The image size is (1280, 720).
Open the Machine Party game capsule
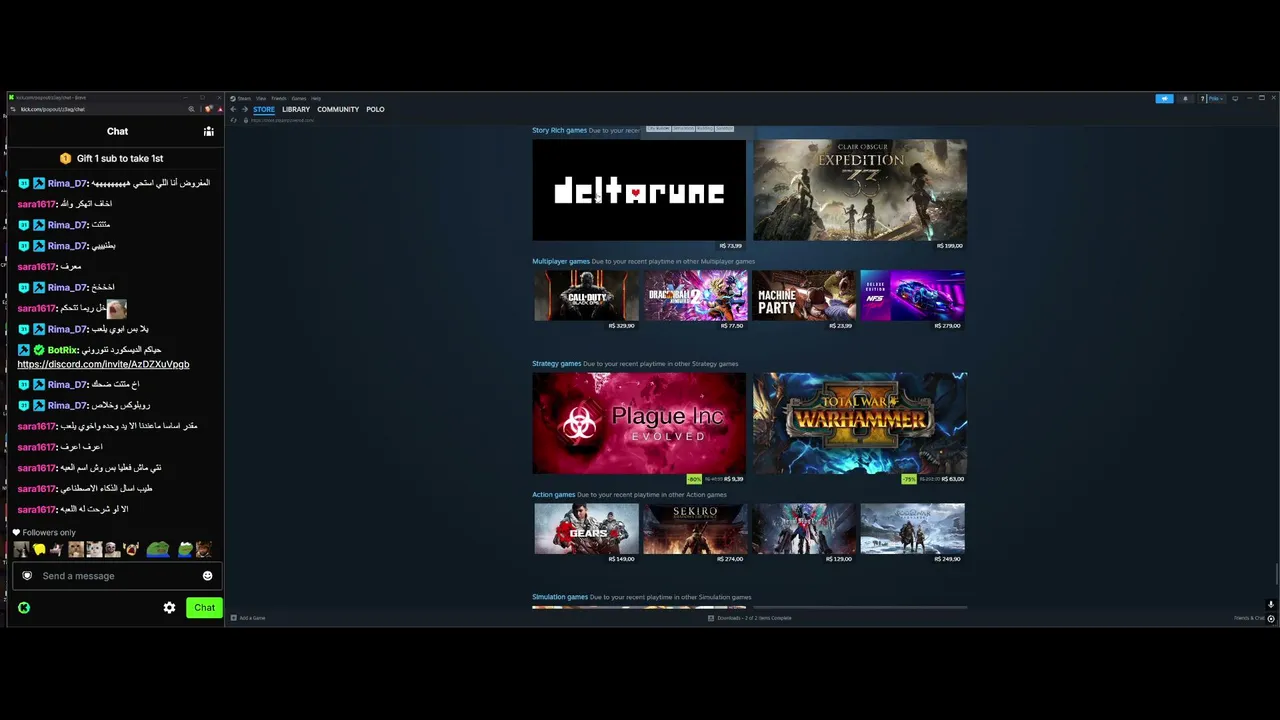[x=804, y=295]
